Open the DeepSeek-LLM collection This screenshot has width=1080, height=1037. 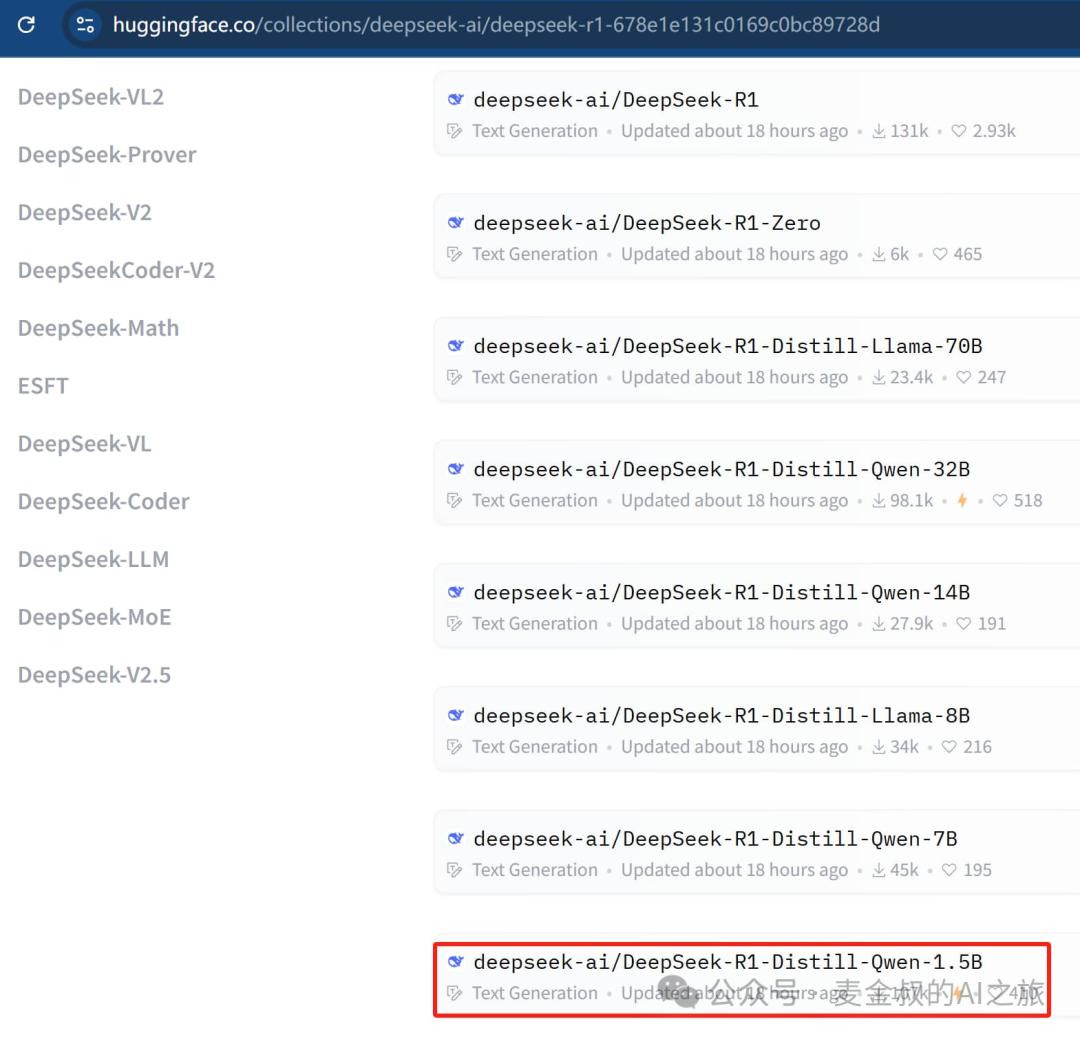pos(94,560)
